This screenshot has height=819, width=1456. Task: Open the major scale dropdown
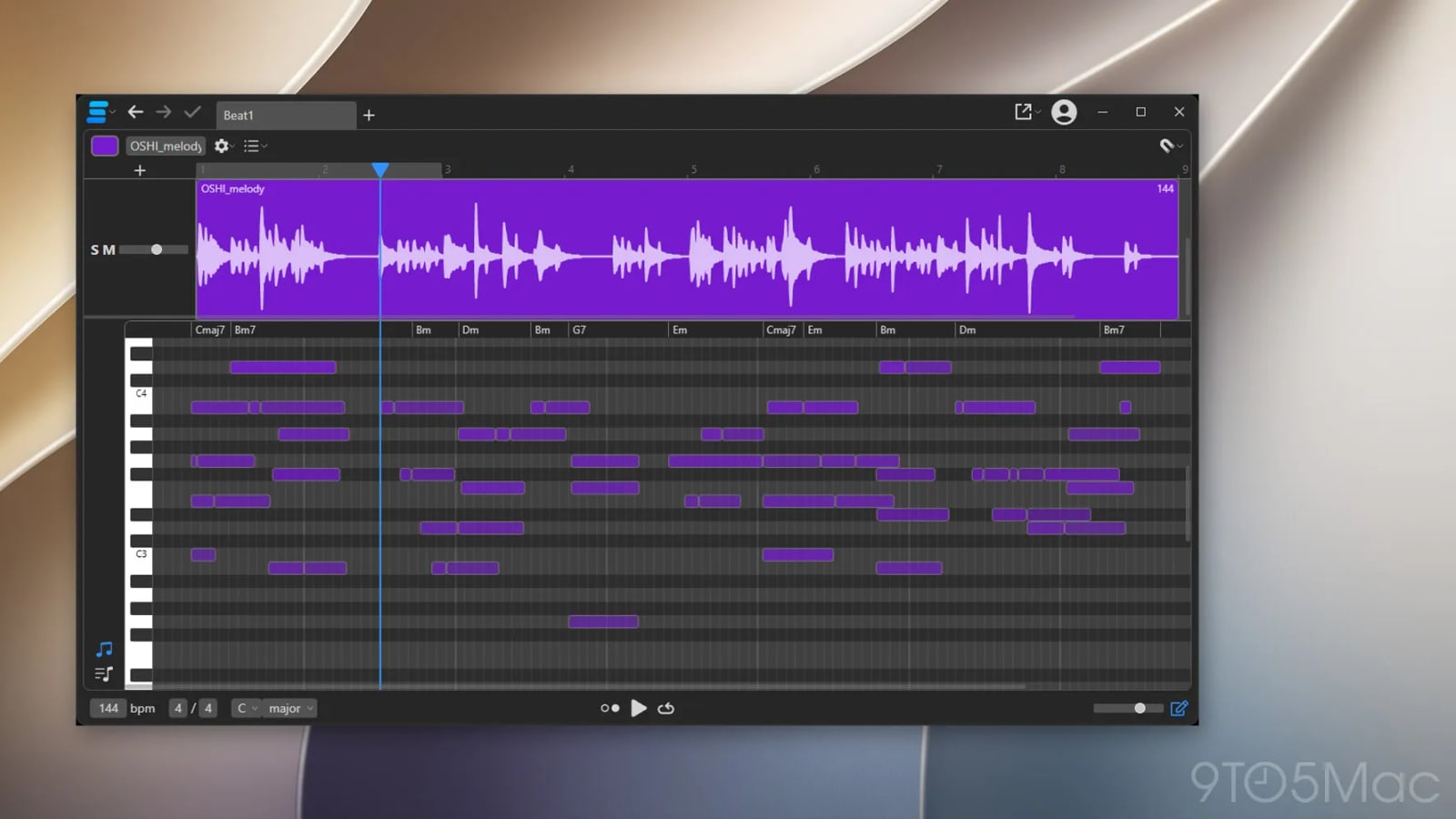[290, 708]
